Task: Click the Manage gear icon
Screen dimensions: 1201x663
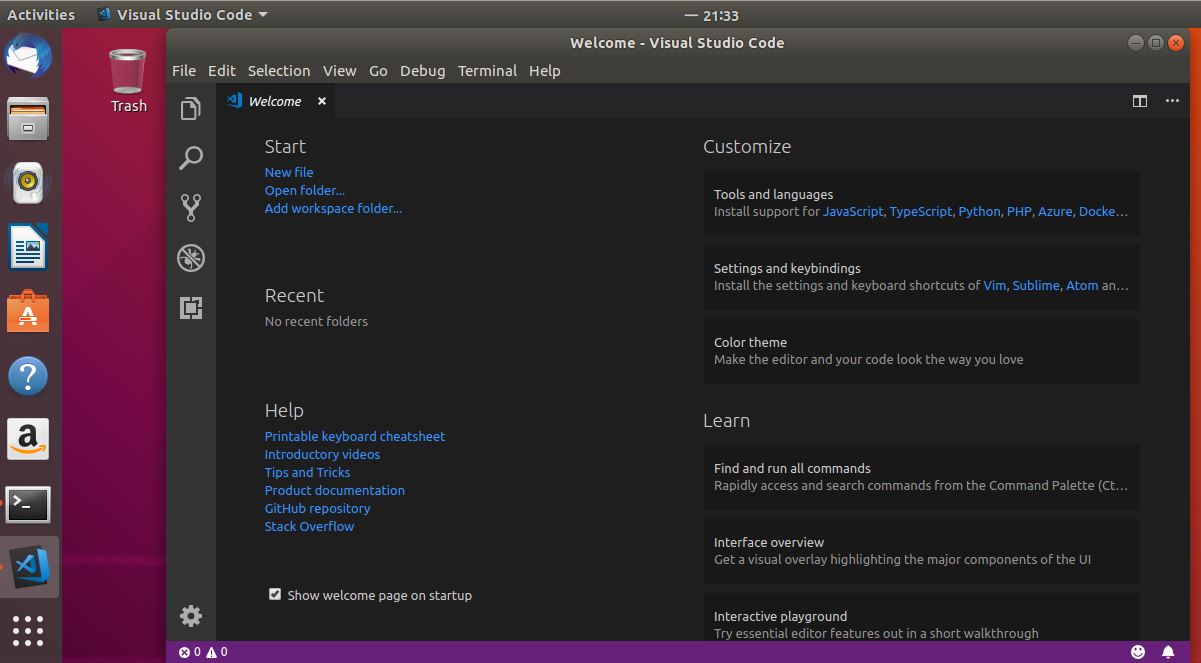Action: pyautogui.click(x=190, y=615)
